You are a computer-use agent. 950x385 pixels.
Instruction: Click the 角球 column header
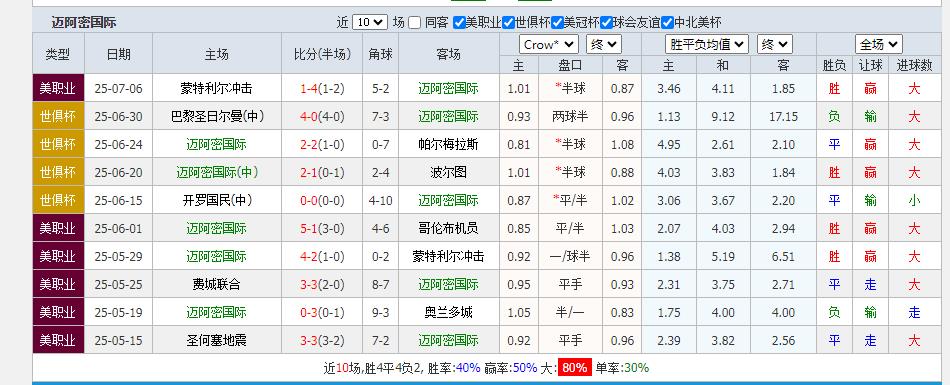380,54
